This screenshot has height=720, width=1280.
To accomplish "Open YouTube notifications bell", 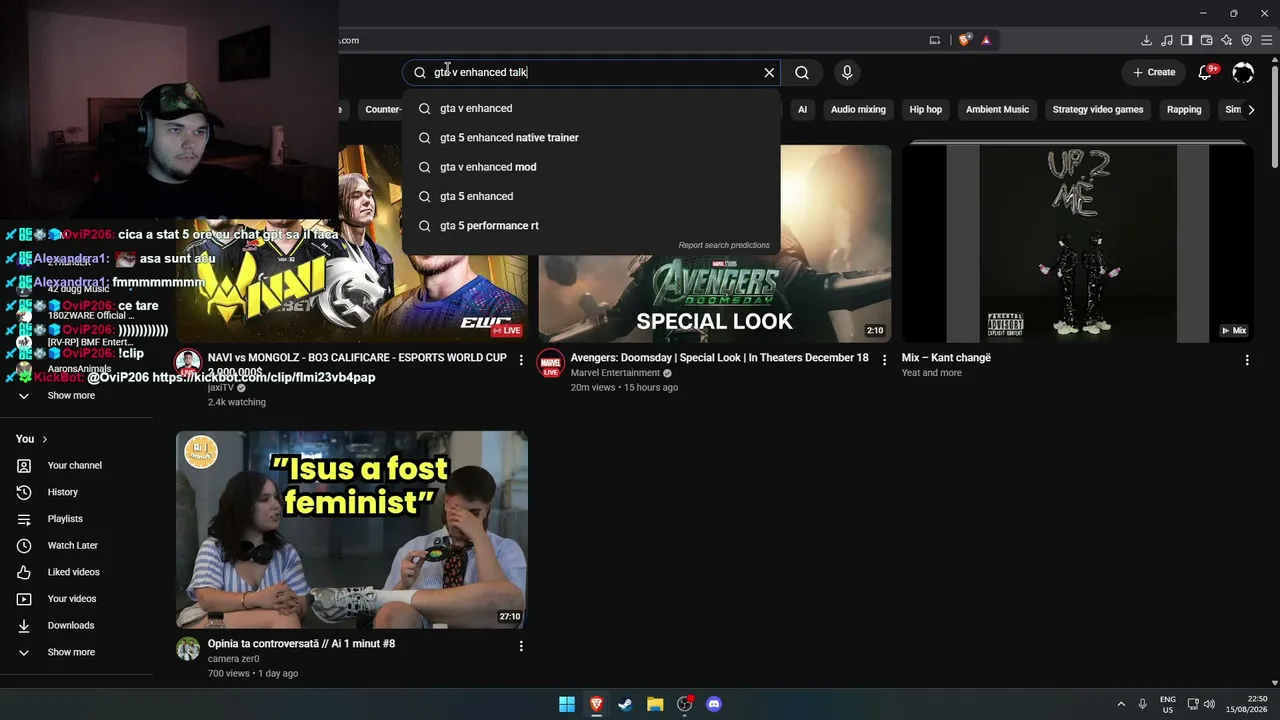I will pyautogui.click(x=1206, y=72).
